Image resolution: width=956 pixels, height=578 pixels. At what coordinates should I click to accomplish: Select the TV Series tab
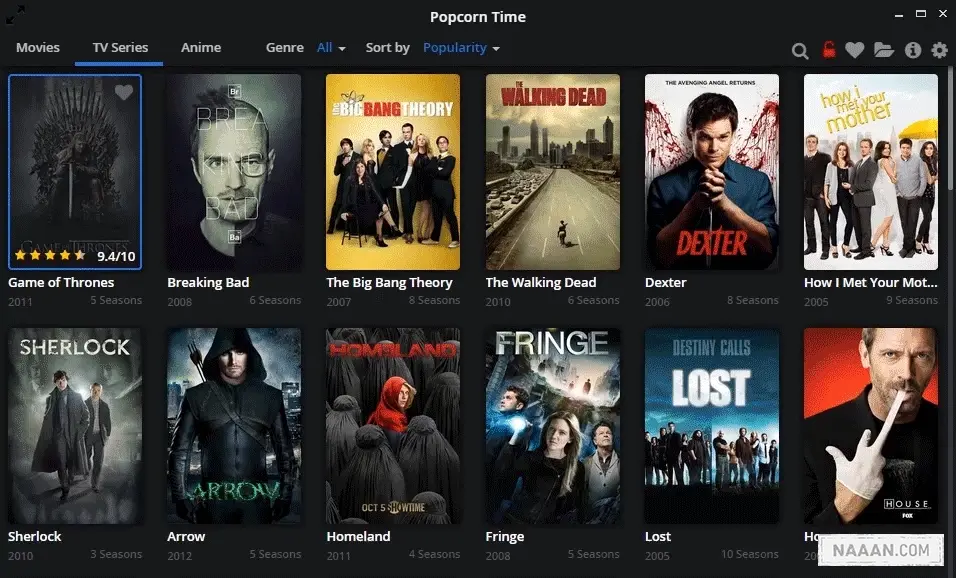pos(120,48)
